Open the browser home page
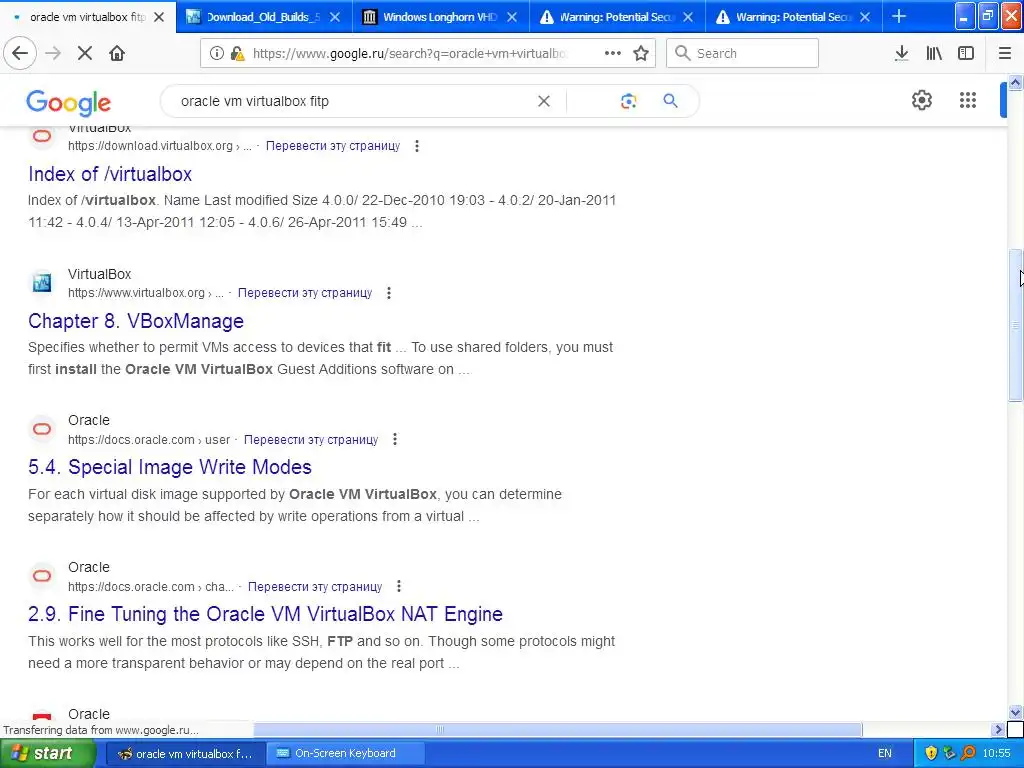 117,54
